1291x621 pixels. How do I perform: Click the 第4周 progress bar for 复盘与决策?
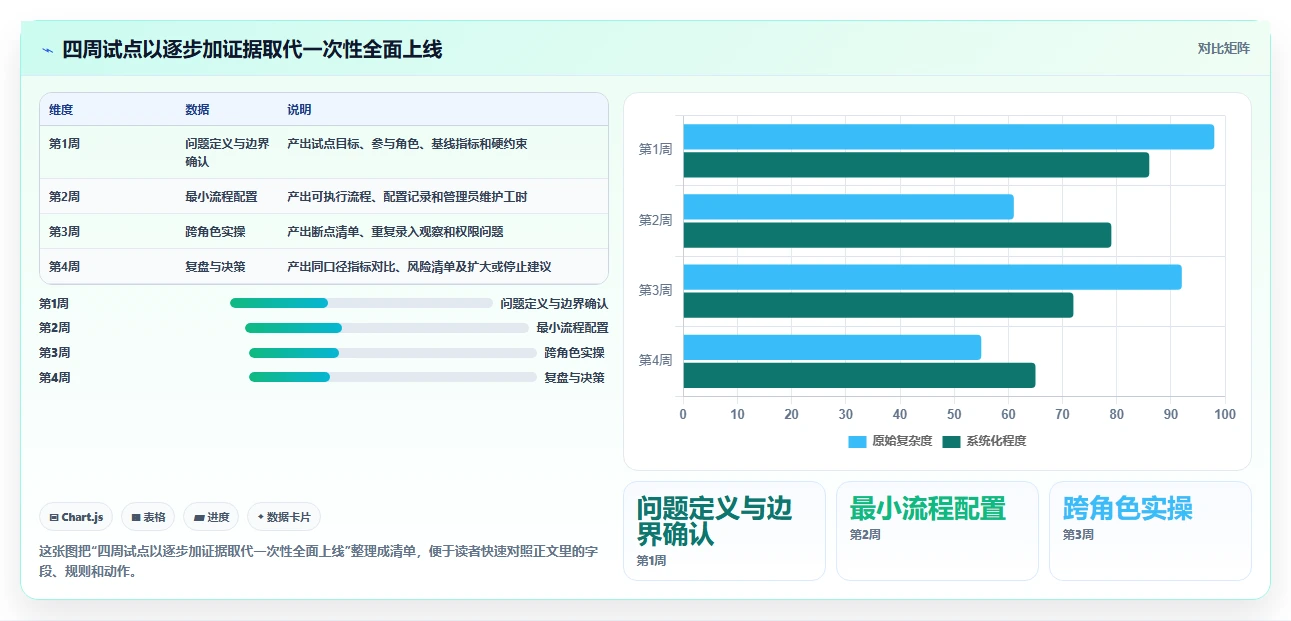[x=393, y=378]
